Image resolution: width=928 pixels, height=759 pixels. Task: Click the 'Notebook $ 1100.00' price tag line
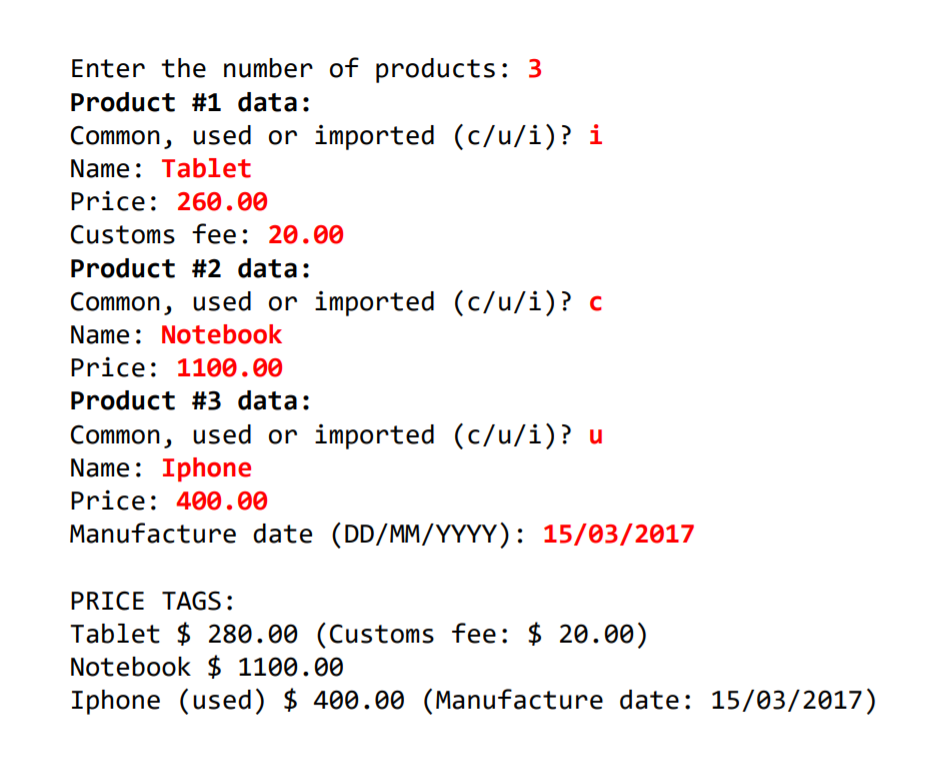[207, 668]
